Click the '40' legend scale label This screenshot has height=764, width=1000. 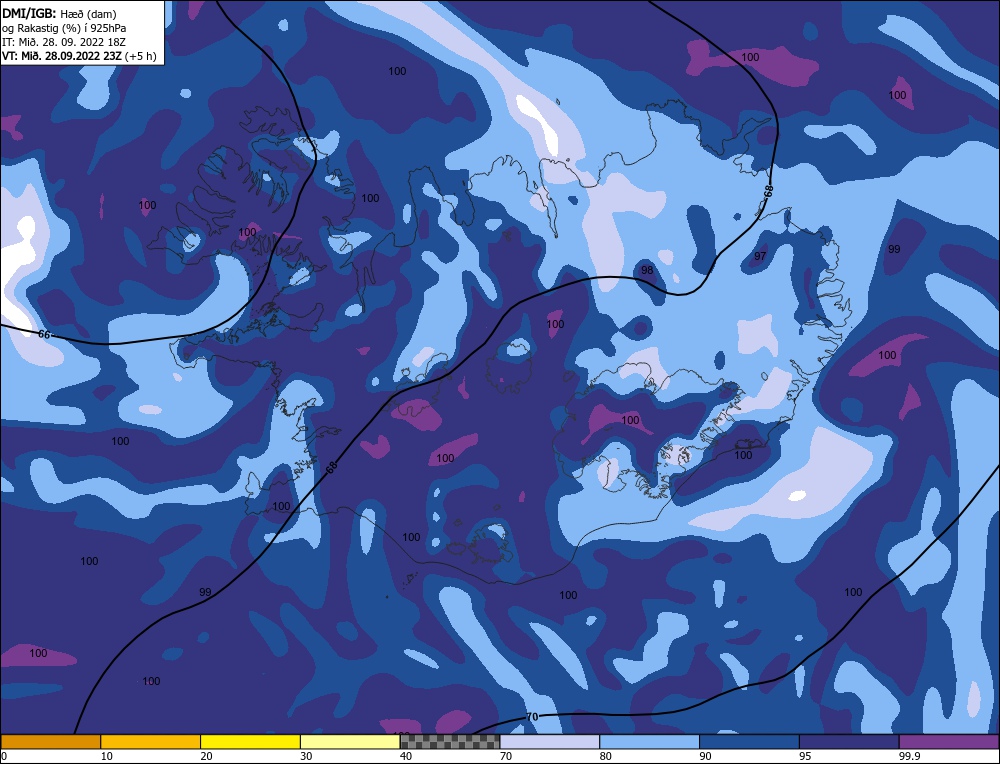pos(406,756)
